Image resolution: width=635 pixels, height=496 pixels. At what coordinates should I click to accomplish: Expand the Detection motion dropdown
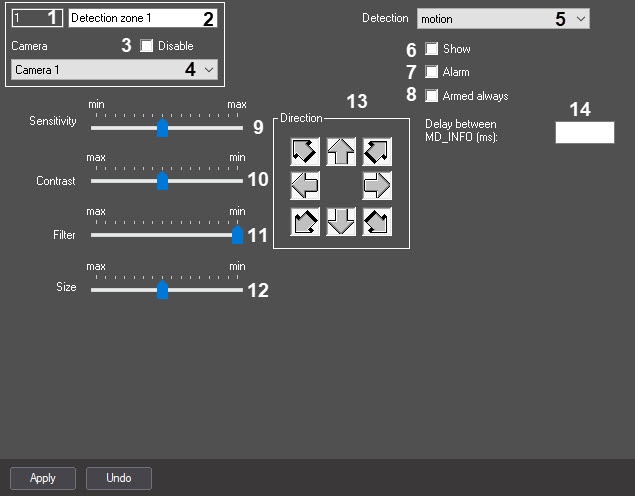(x=503, y=18)
